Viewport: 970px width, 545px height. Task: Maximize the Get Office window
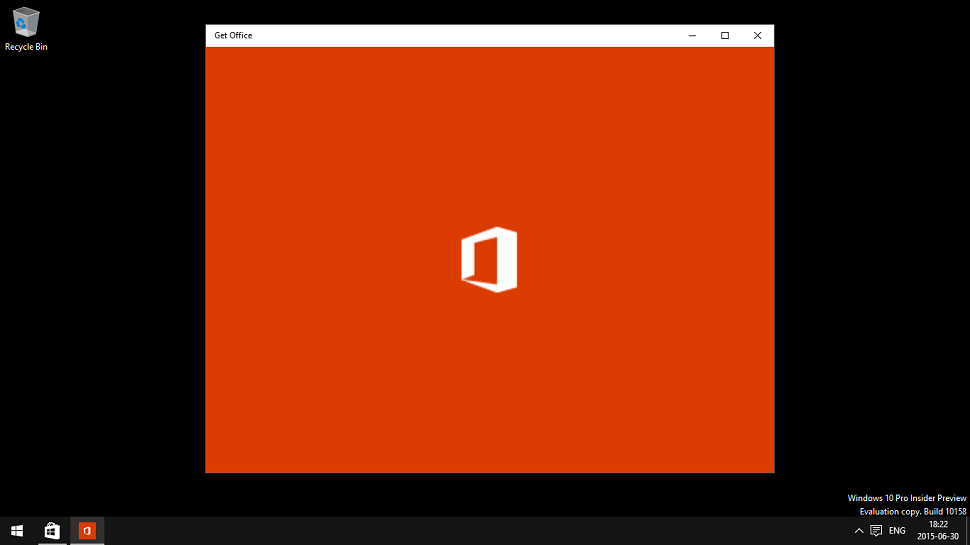click(x=725, y=36)
